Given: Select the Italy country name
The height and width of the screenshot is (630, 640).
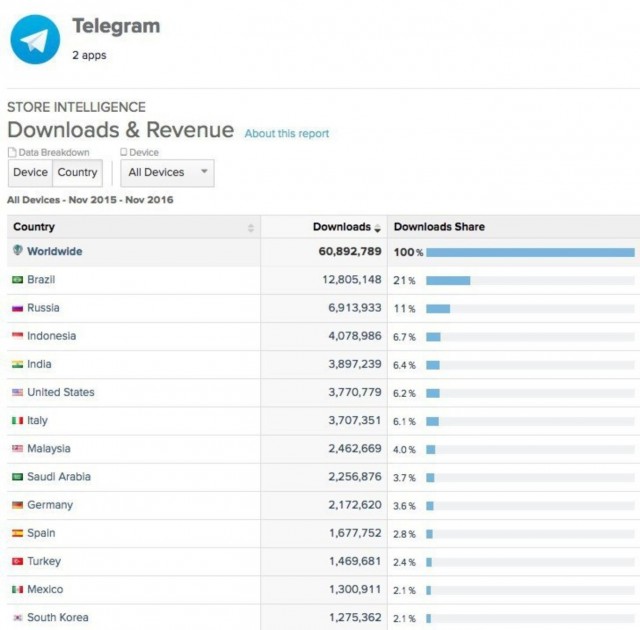Looking at the screenshot, I should (x=38, y=421).
